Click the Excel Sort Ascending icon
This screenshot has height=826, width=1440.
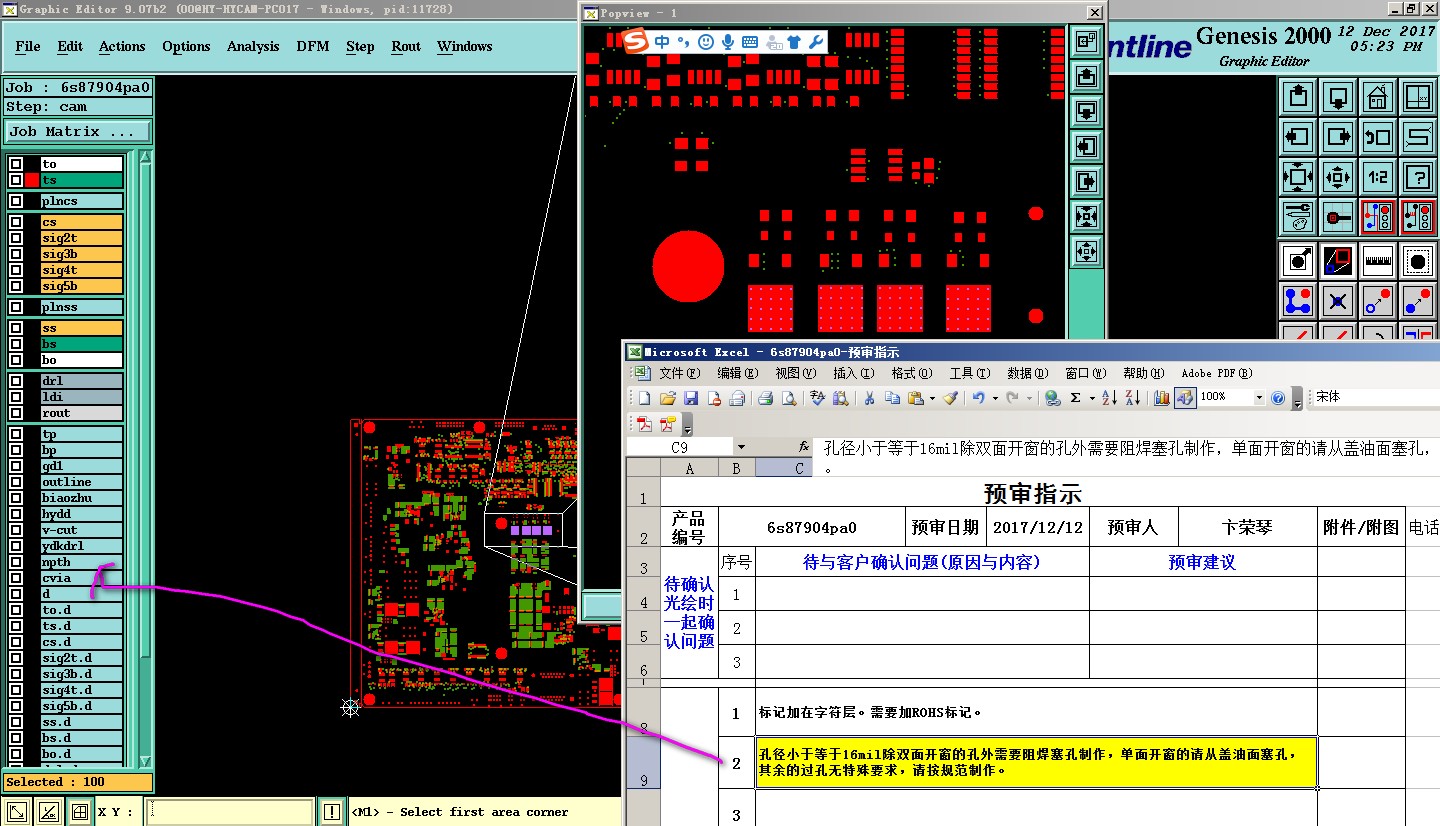coord(1109,398)
